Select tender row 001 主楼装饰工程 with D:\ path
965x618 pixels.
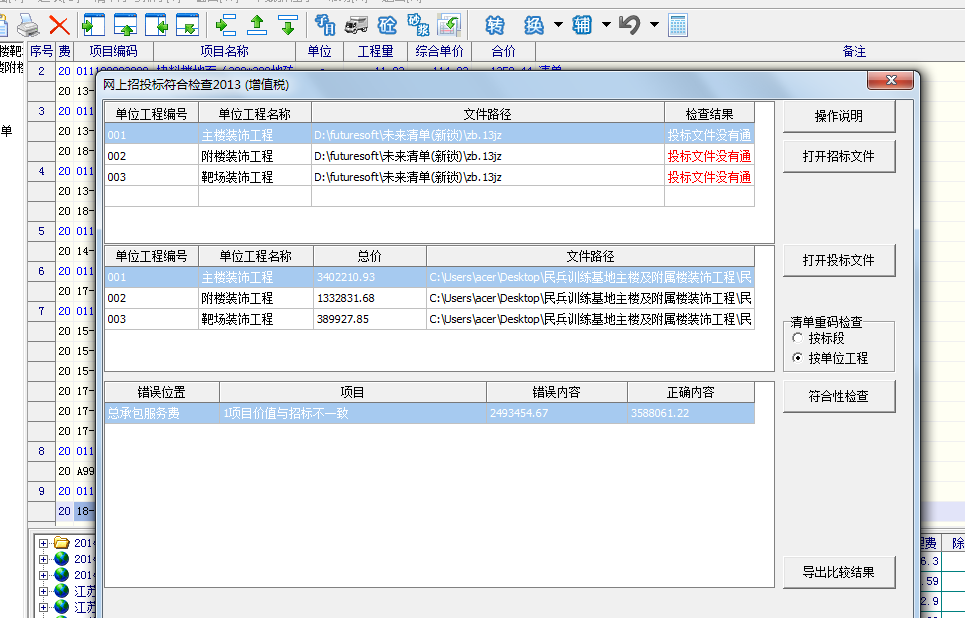430,135
